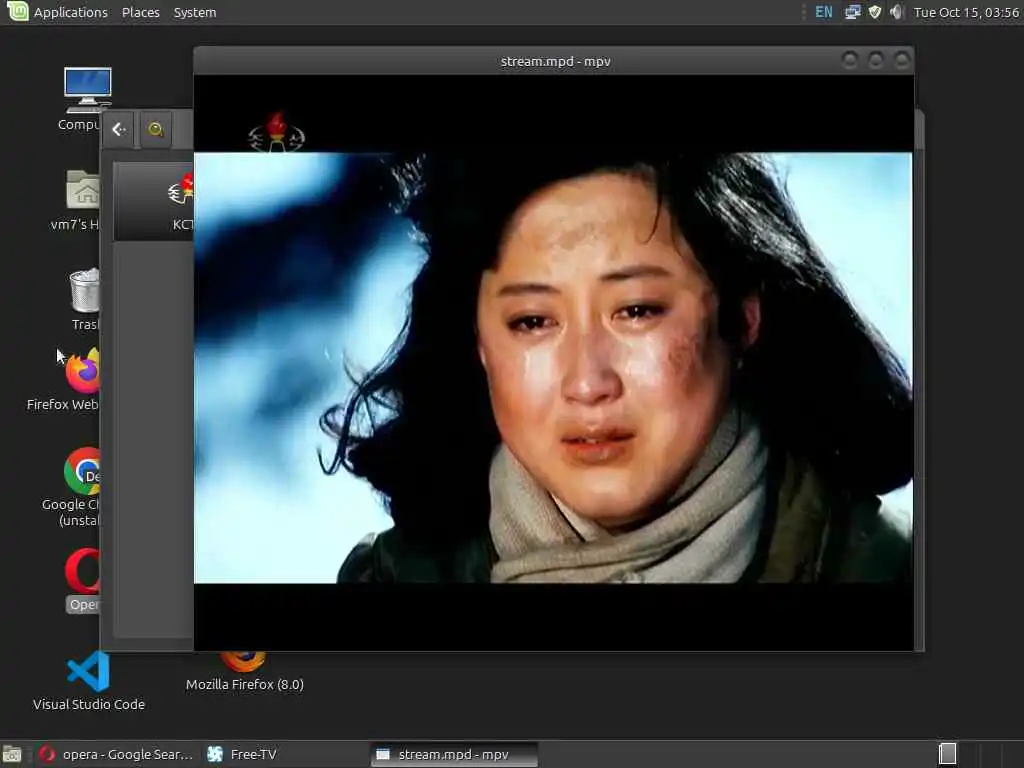
Task: Click the stream.mpd - mpv title bar
Action: tap(555, 61)
